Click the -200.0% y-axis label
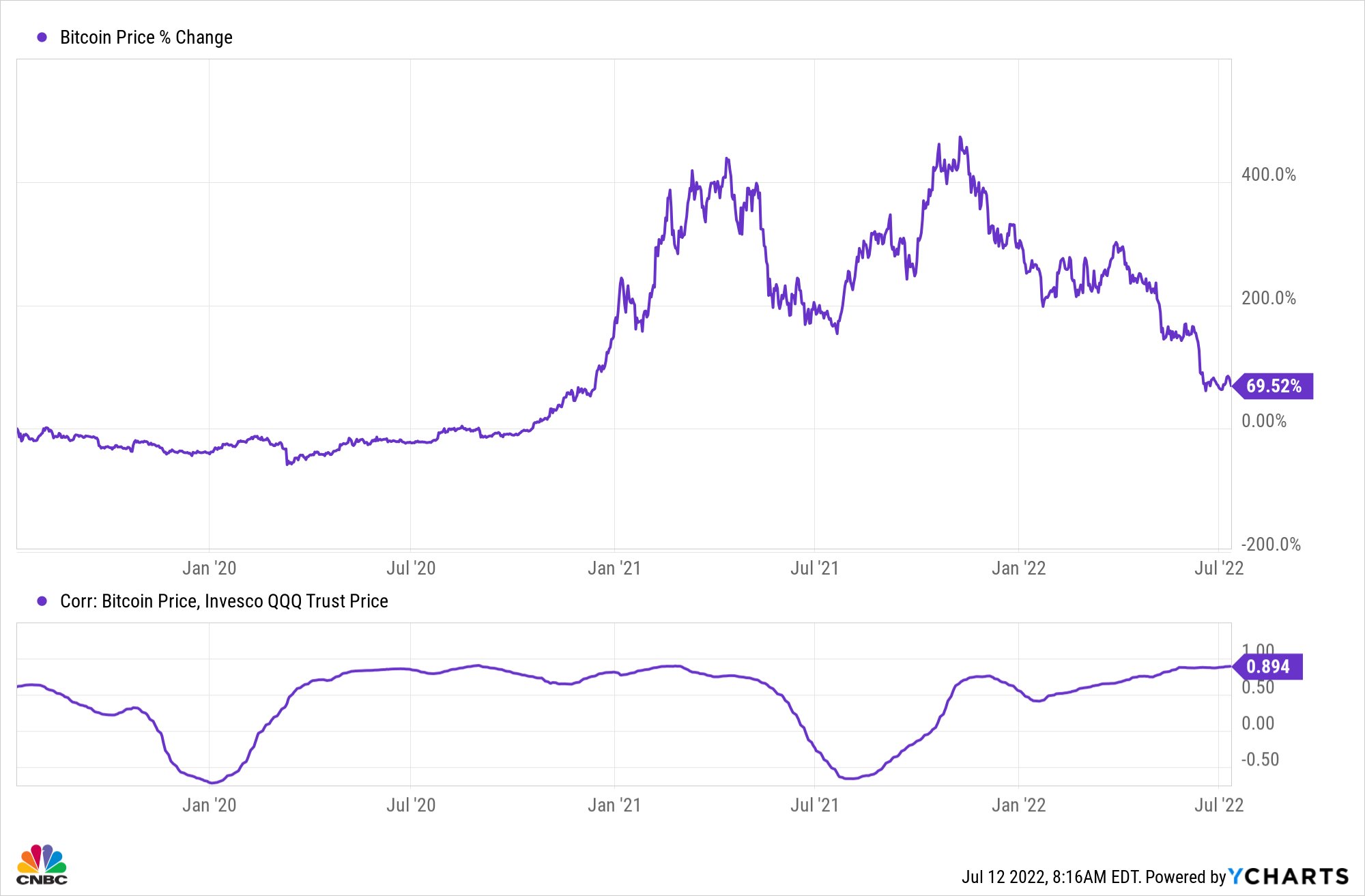 tap(1271, 545)
